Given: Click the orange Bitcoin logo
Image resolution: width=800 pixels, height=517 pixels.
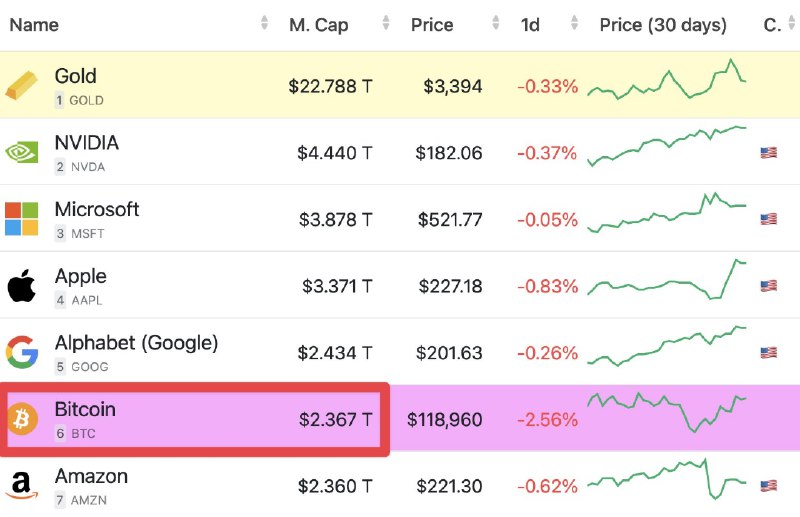Looking at the screenshot, I should coord(22,419).
